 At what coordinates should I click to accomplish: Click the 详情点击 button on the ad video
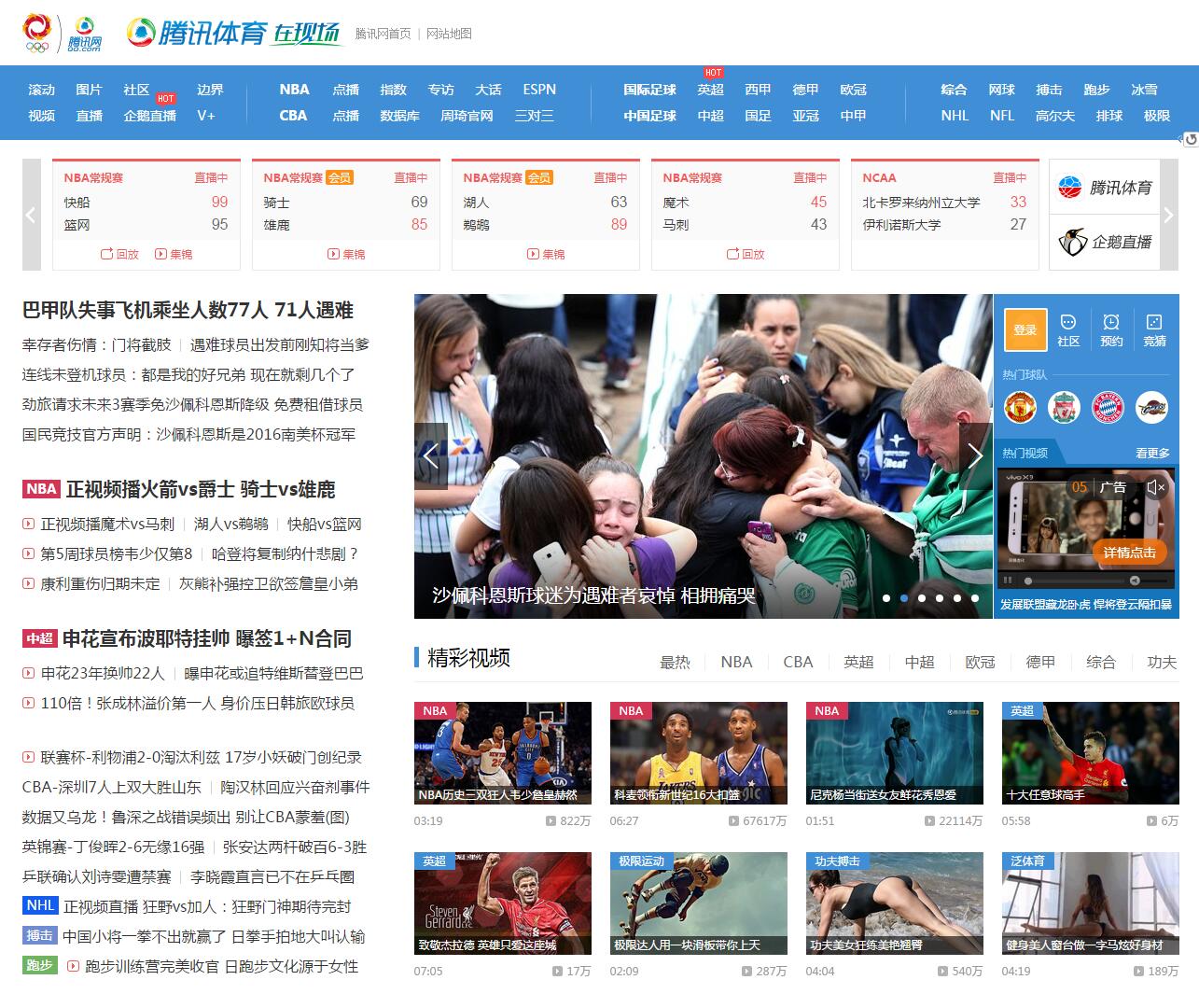click(x=1129, y=553)
